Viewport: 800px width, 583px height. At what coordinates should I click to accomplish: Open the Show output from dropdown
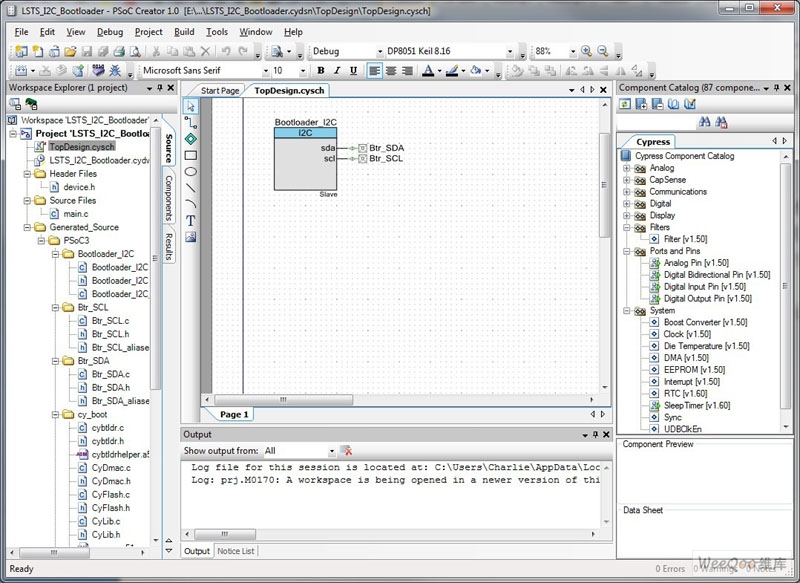(x=332, y=451)
